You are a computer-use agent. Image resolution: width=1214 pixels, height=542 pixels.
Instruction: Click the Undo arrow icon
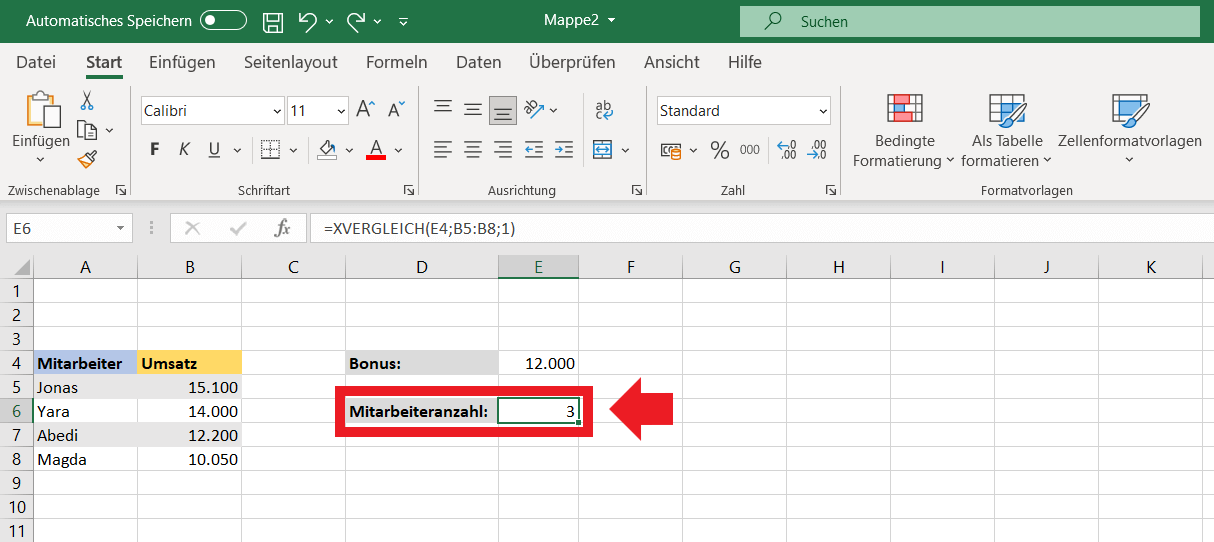tap(307, 20)
